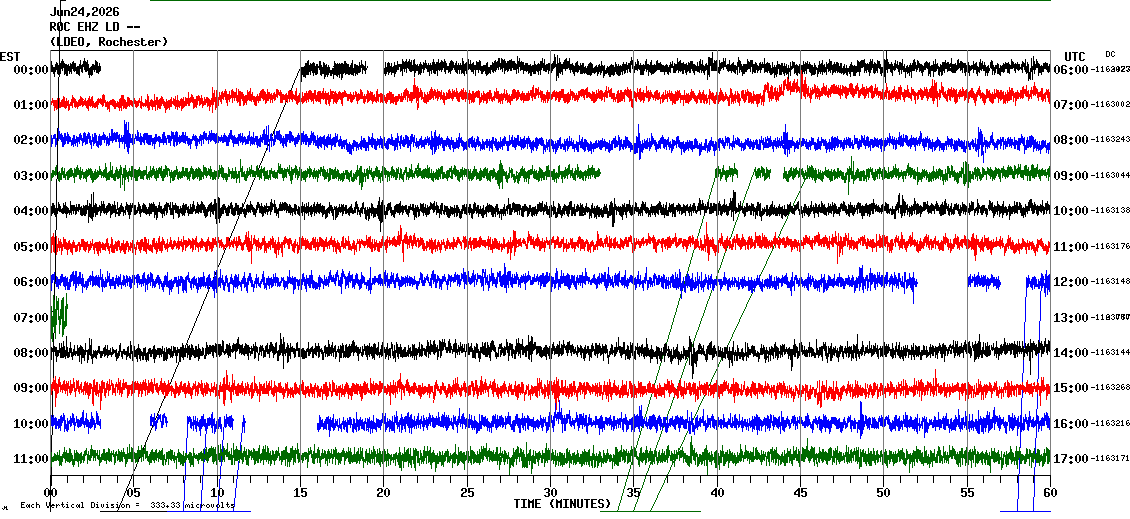
Task: Select the 06:00 UTC time label
Action: point(1070,69)
